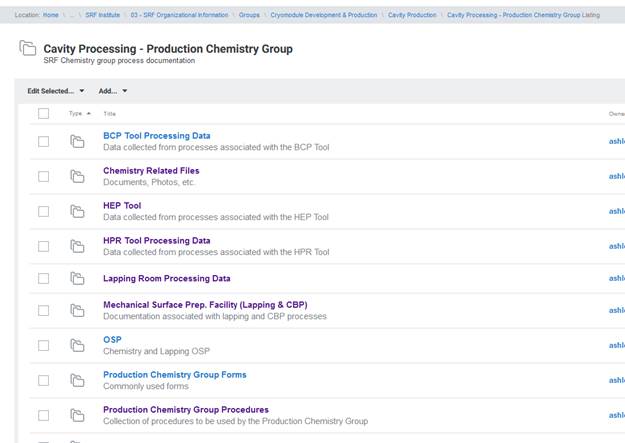Click folder icon beside HPR Tool Processing Data
This screenshot has height=443, width=625.
point(77,246)
